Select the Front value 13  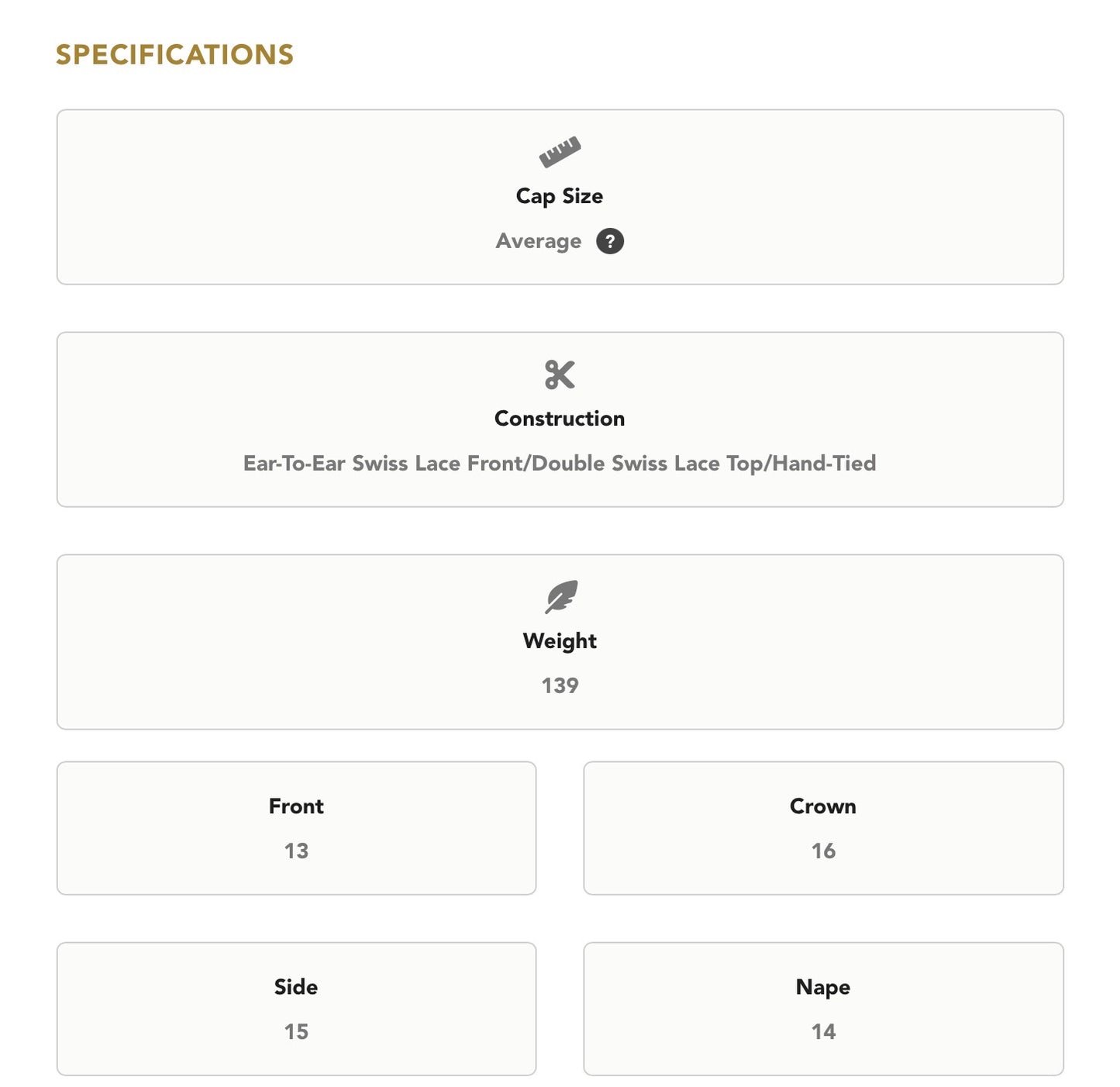coord(296,851)
